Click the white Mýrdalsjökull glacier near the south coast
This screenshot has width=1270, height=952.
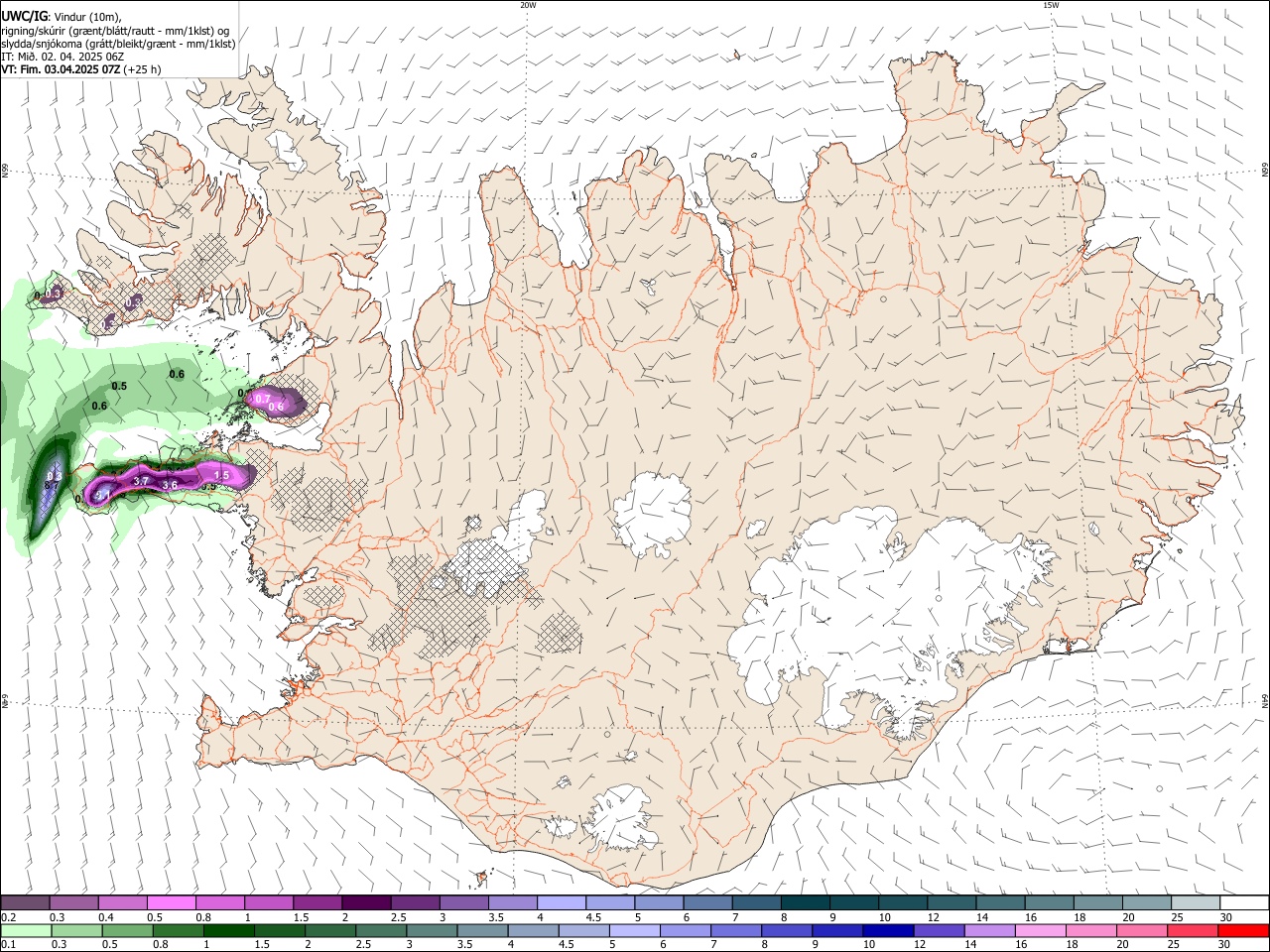pyautogui.click(x=622, y=817)
